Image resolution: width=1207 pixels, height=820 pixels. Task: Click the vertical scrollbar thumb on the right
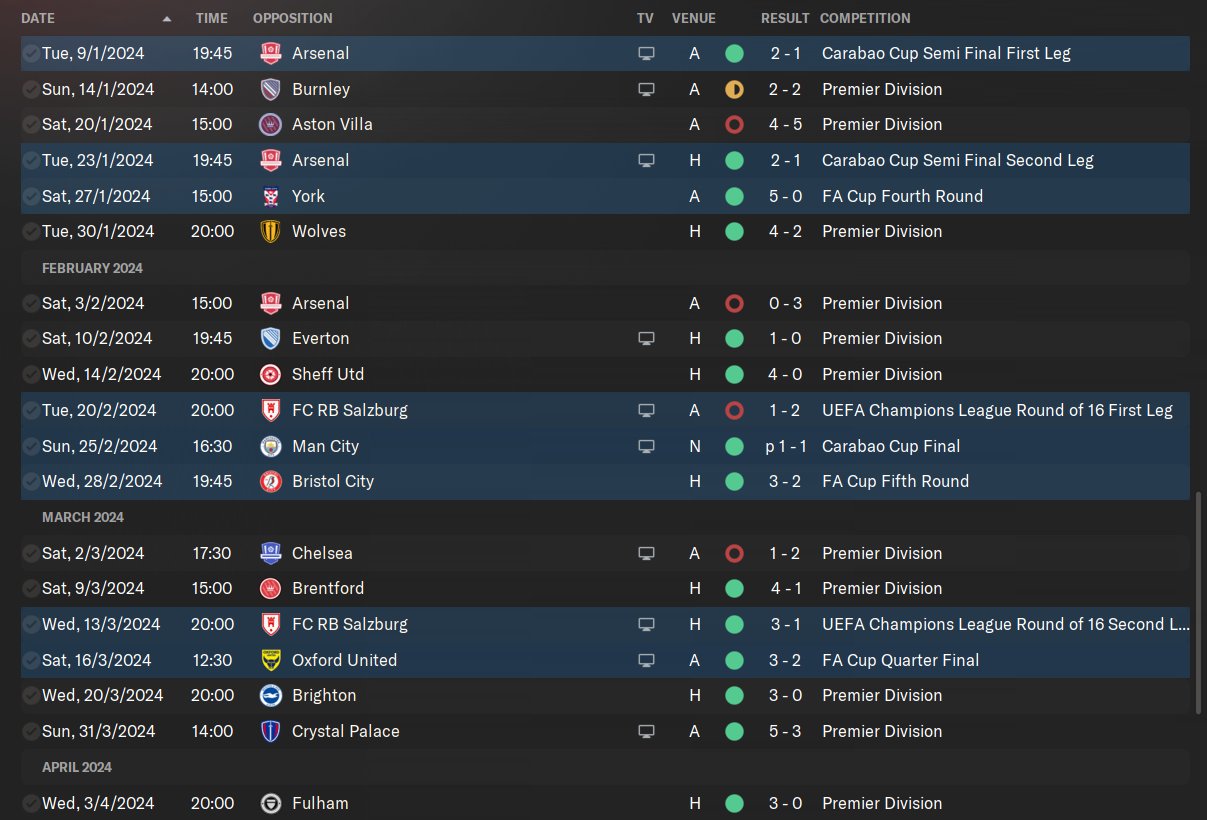pyautogui.click(x=1199, y=601)
